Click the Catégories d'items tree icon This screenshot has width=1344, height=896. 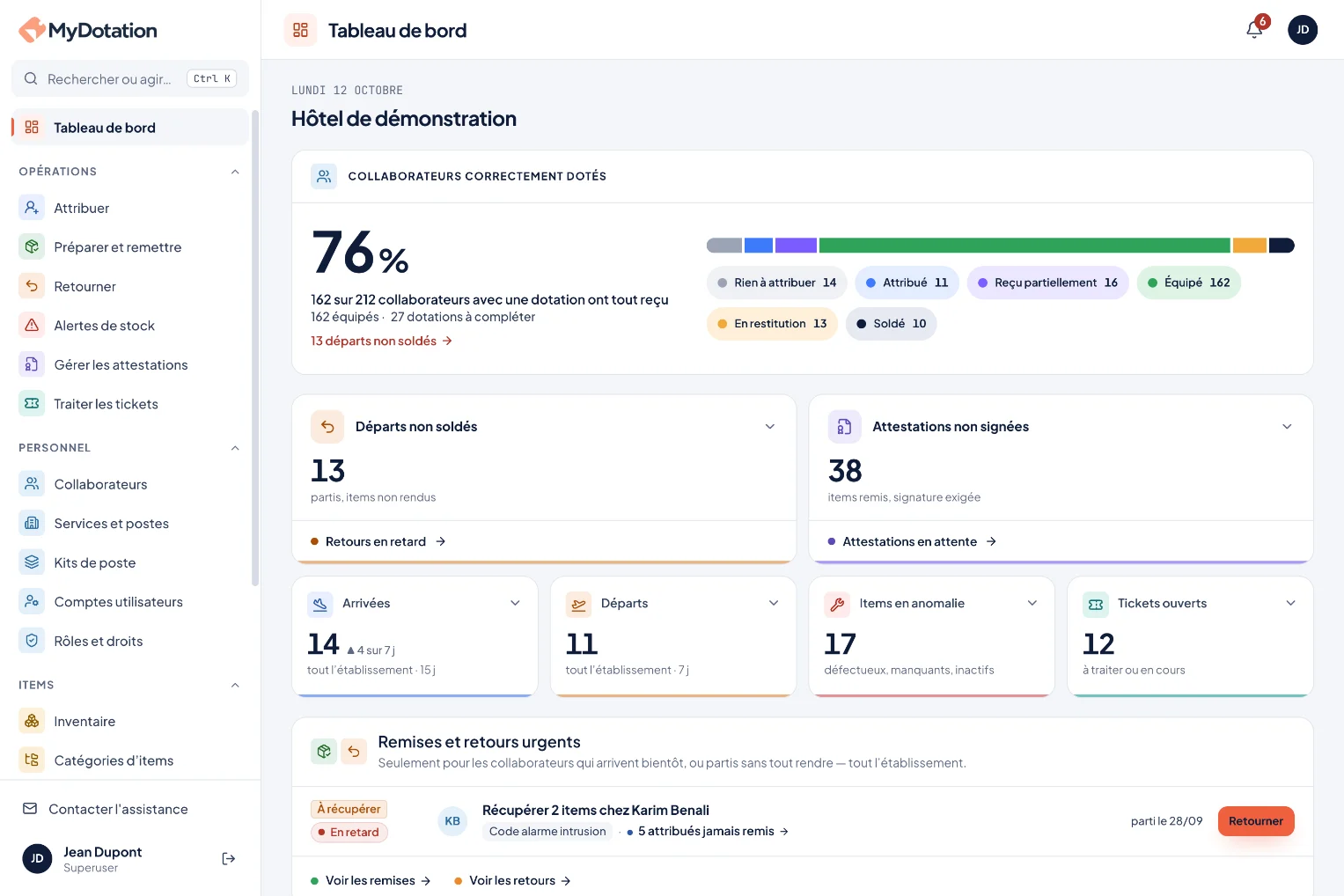[32, 760]
